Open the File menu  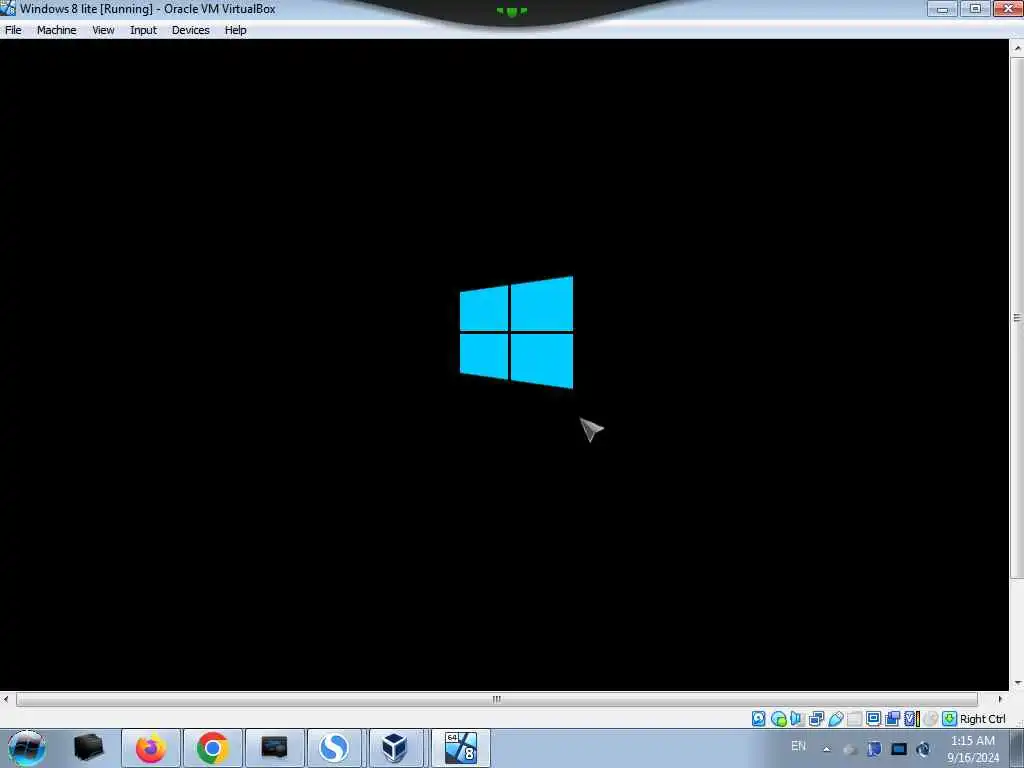(x=13, y=30)
